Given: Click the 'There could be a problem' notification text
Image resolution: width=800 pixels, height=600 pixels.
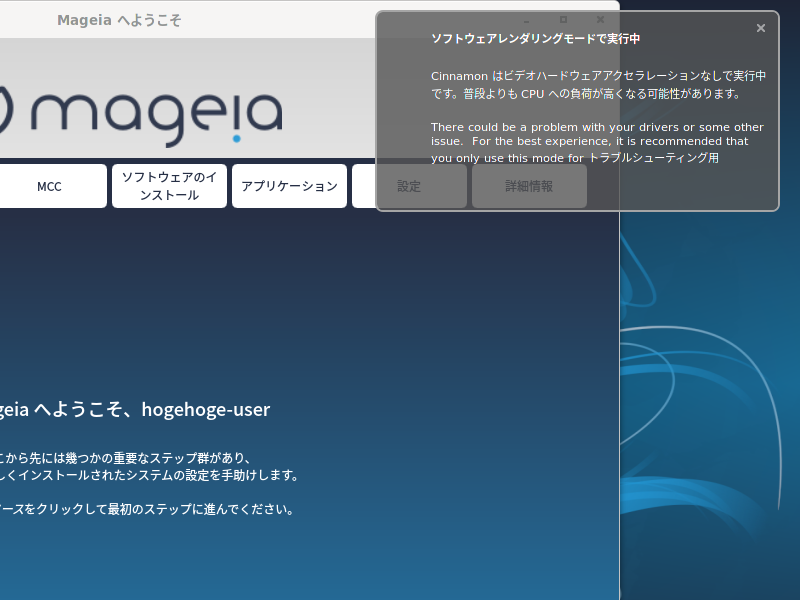Looking at the screenshot, I should [597, 142].
